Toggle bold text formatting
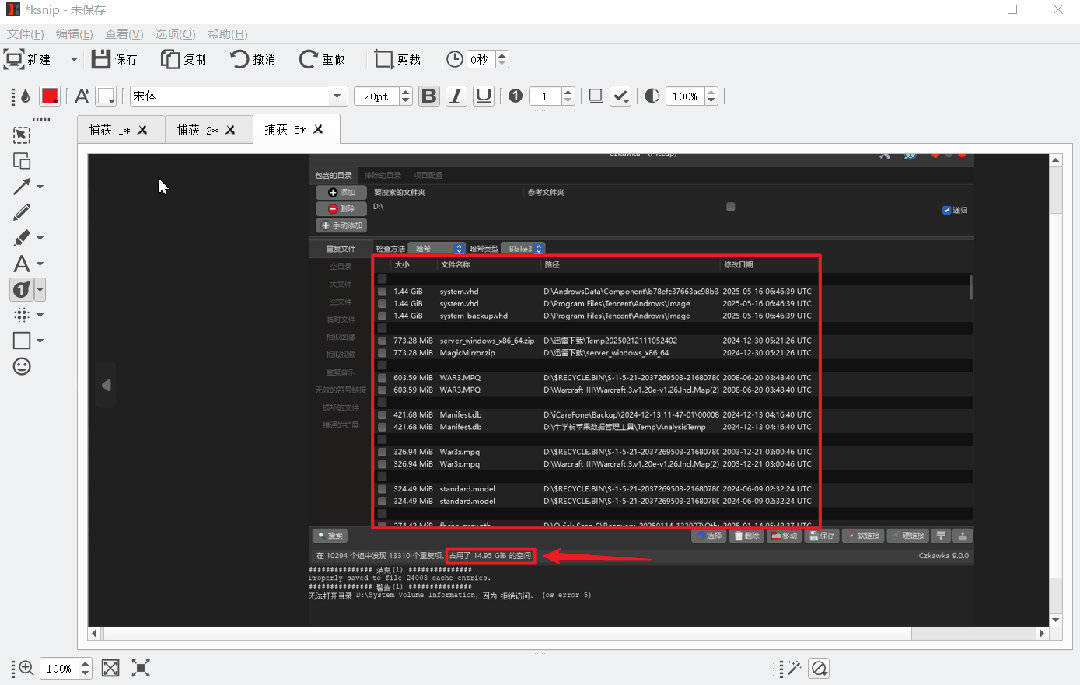This screenshot has height=685, width=1080. coord(428,96)
